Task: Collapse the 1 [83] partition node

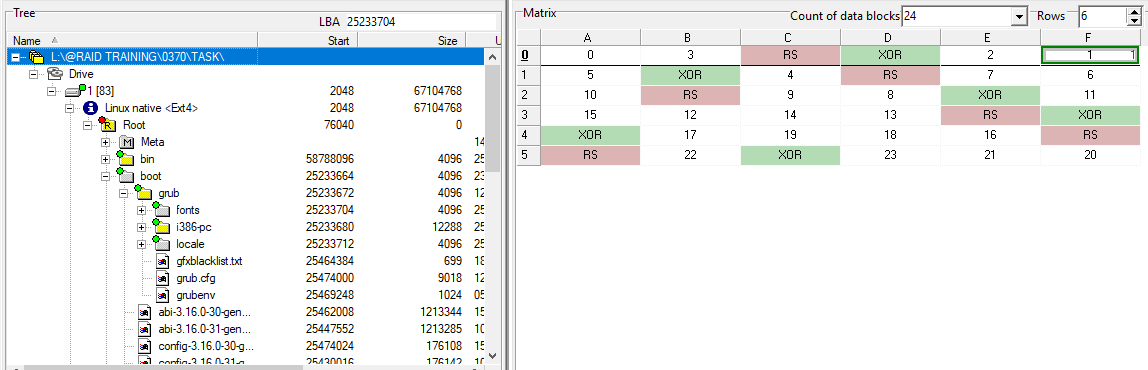Action: tap(52, 91)
